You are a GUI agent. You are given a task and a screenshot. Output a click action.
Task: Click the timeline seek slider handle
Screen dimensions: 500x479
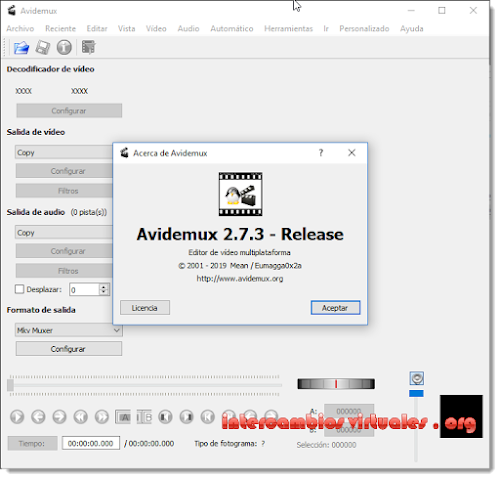(10, 385)
